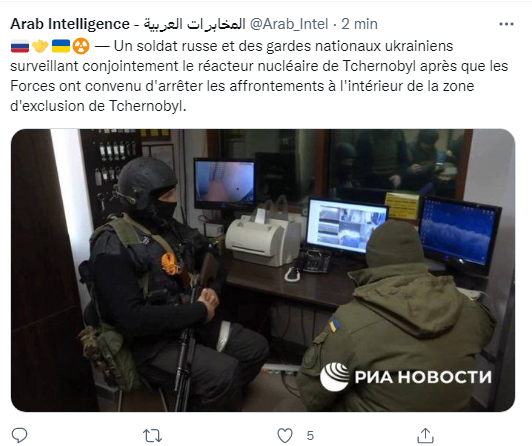This screenshot has width=532, height=446.
Task: Enlarge the attached control room photo
Action: pyautogui.click(x=263, y=270)
